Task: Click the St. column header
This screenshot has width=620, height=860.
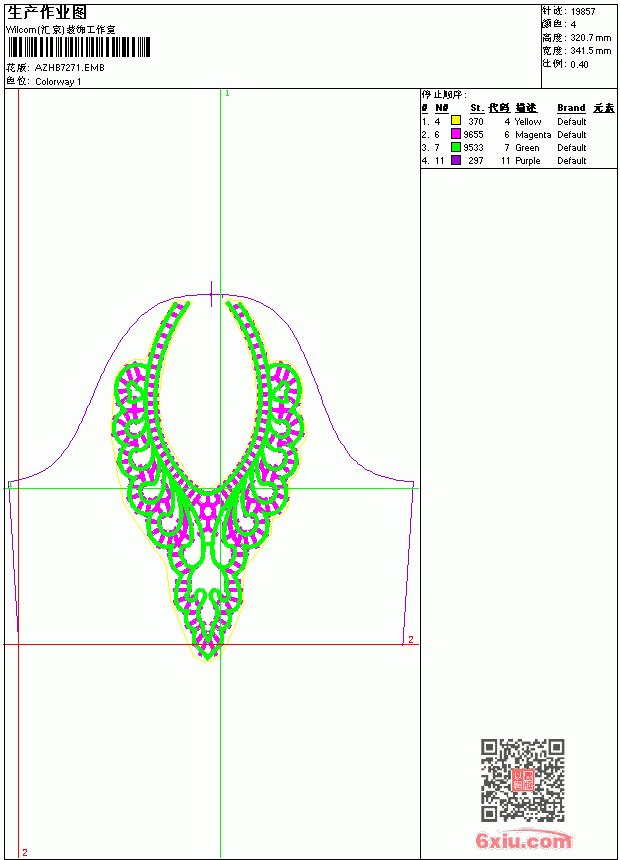Action: pyautogui.click(x=477, y=108)
